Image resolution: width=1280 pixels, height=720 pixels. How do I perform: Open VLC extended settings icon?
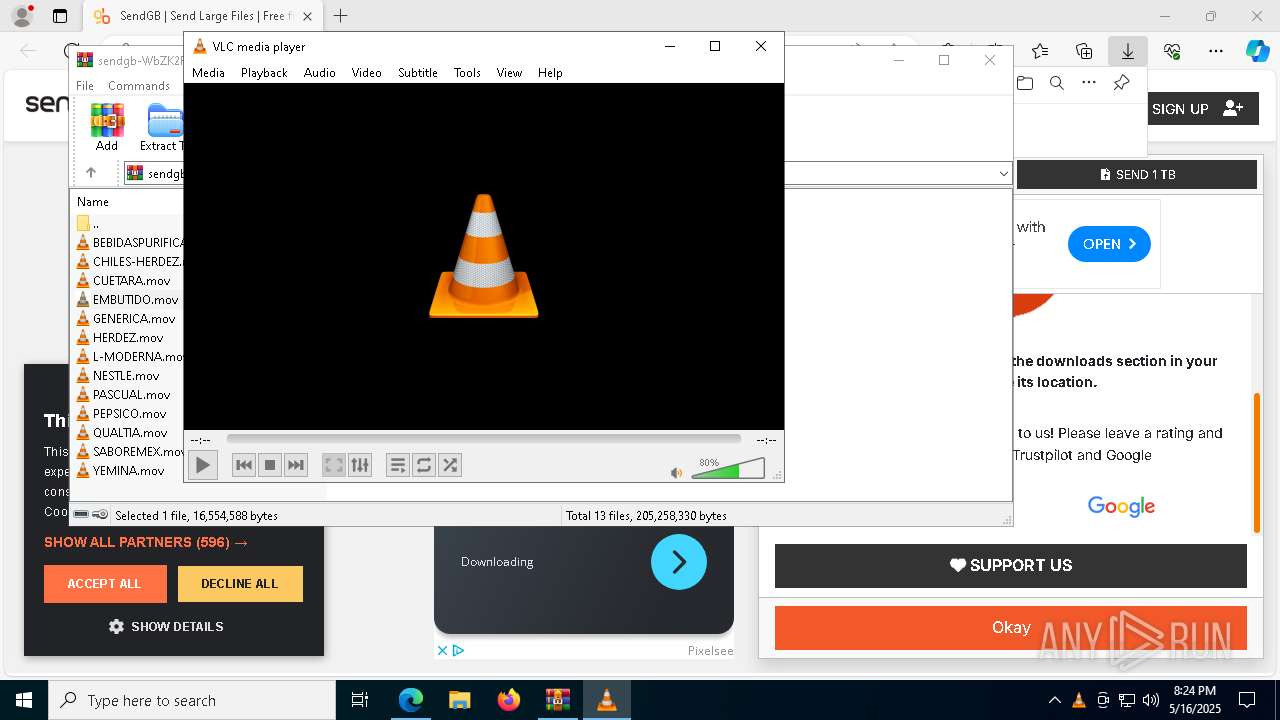pos(360,465)
